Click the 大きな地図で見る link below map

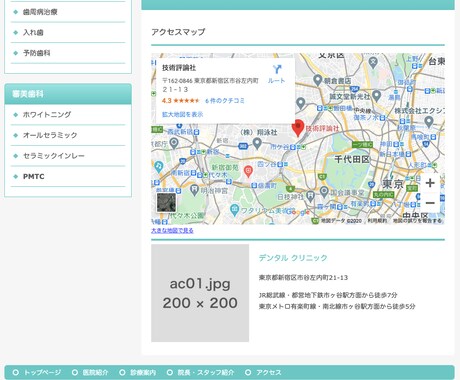(x=172, y=230)
